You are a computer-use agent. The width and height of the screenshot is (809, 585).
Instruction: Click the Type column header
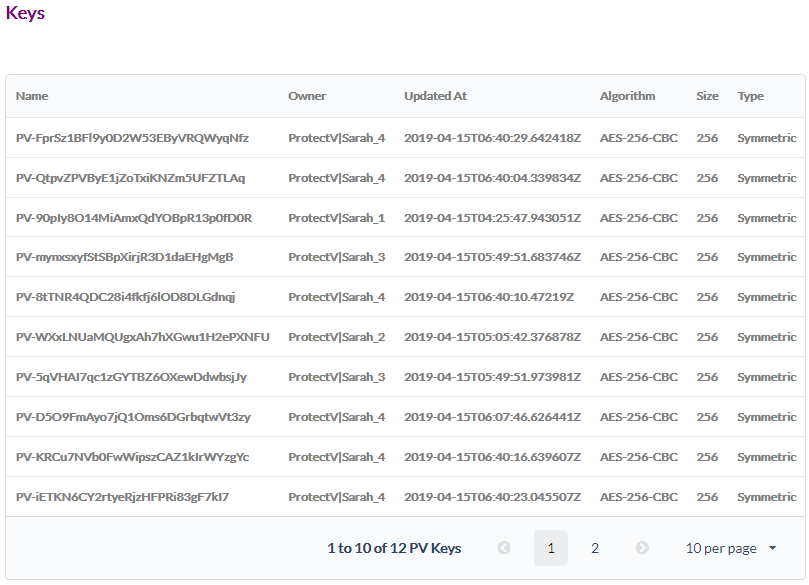pos(750,96)
